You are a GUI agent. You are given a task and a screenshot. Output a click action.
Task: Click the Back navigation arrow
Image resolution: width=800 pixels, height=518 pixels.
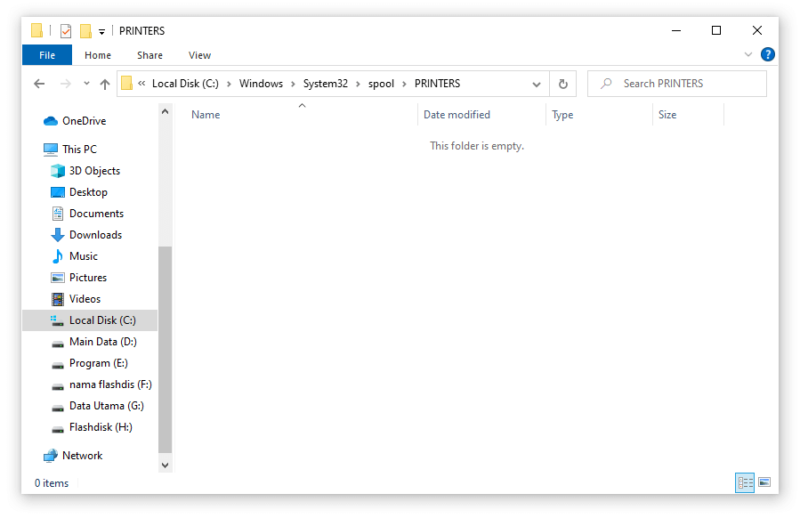click(39, 84)
